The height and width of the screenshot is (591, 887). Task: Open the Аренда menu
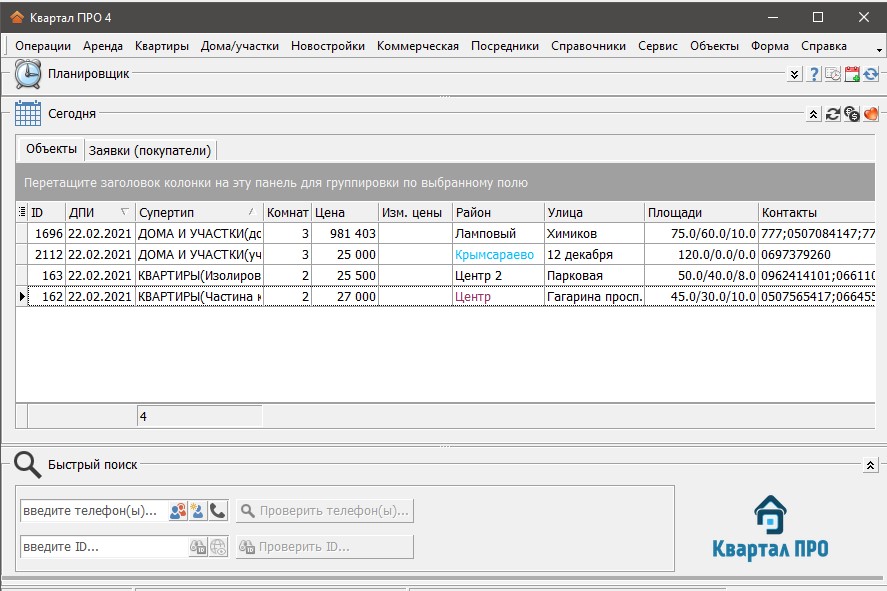[103, 46]
